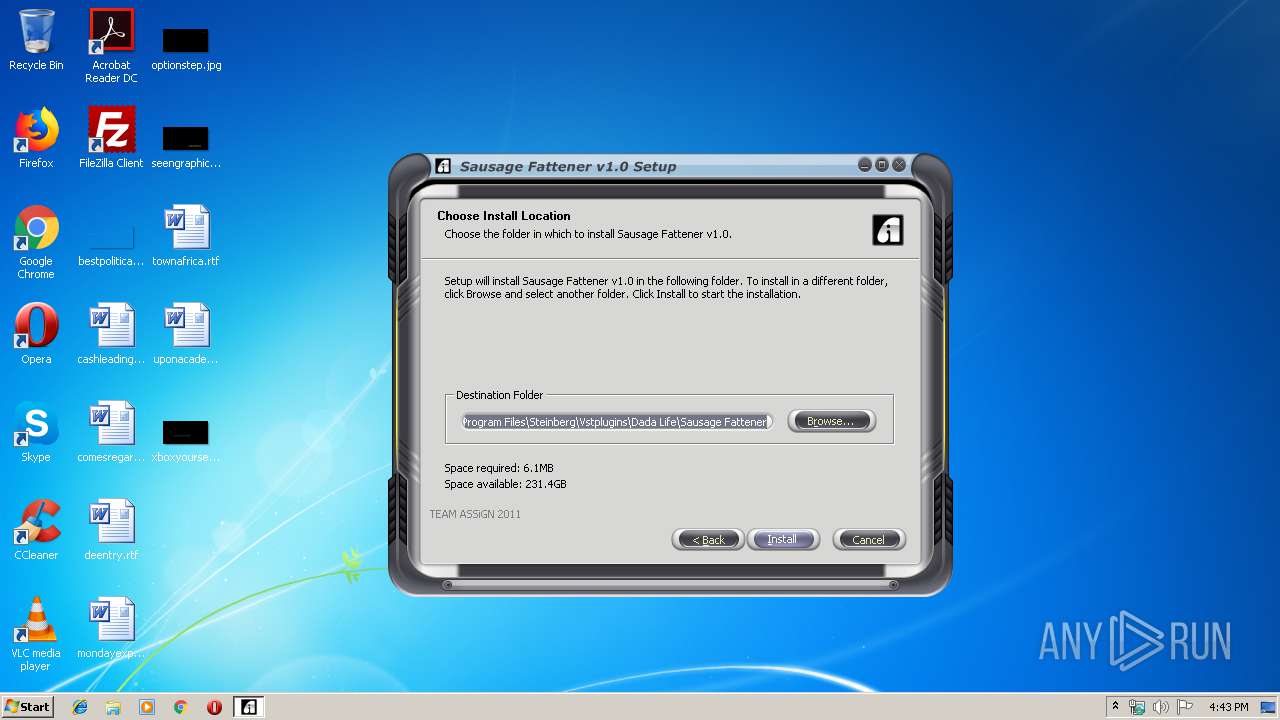Select Google Chrome desktop shortcut
Image resolution: width=1280 pixels, height=720 pixels.
36,242
